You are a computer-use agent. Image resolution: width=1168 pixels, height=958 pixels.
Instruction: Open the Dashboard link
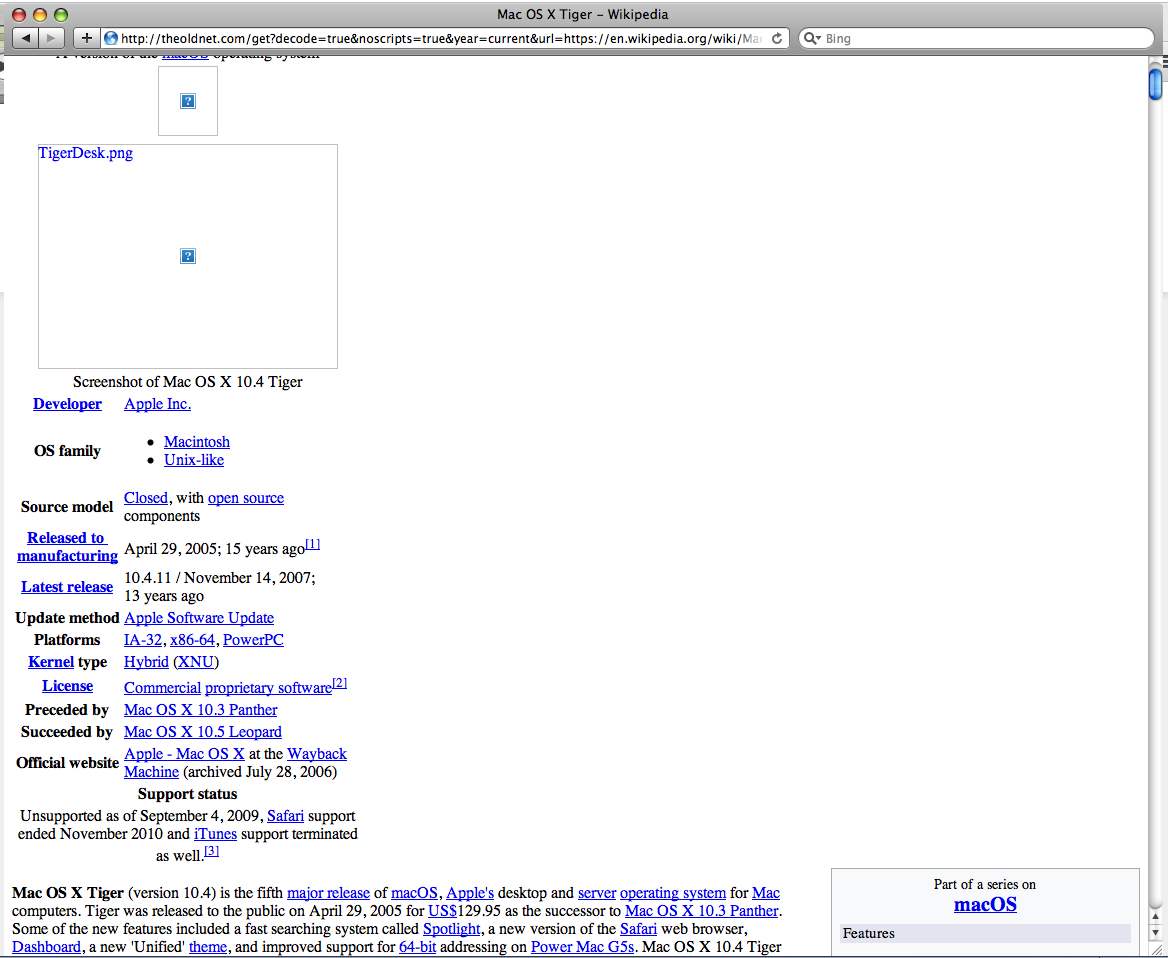(x=46, y=947)
